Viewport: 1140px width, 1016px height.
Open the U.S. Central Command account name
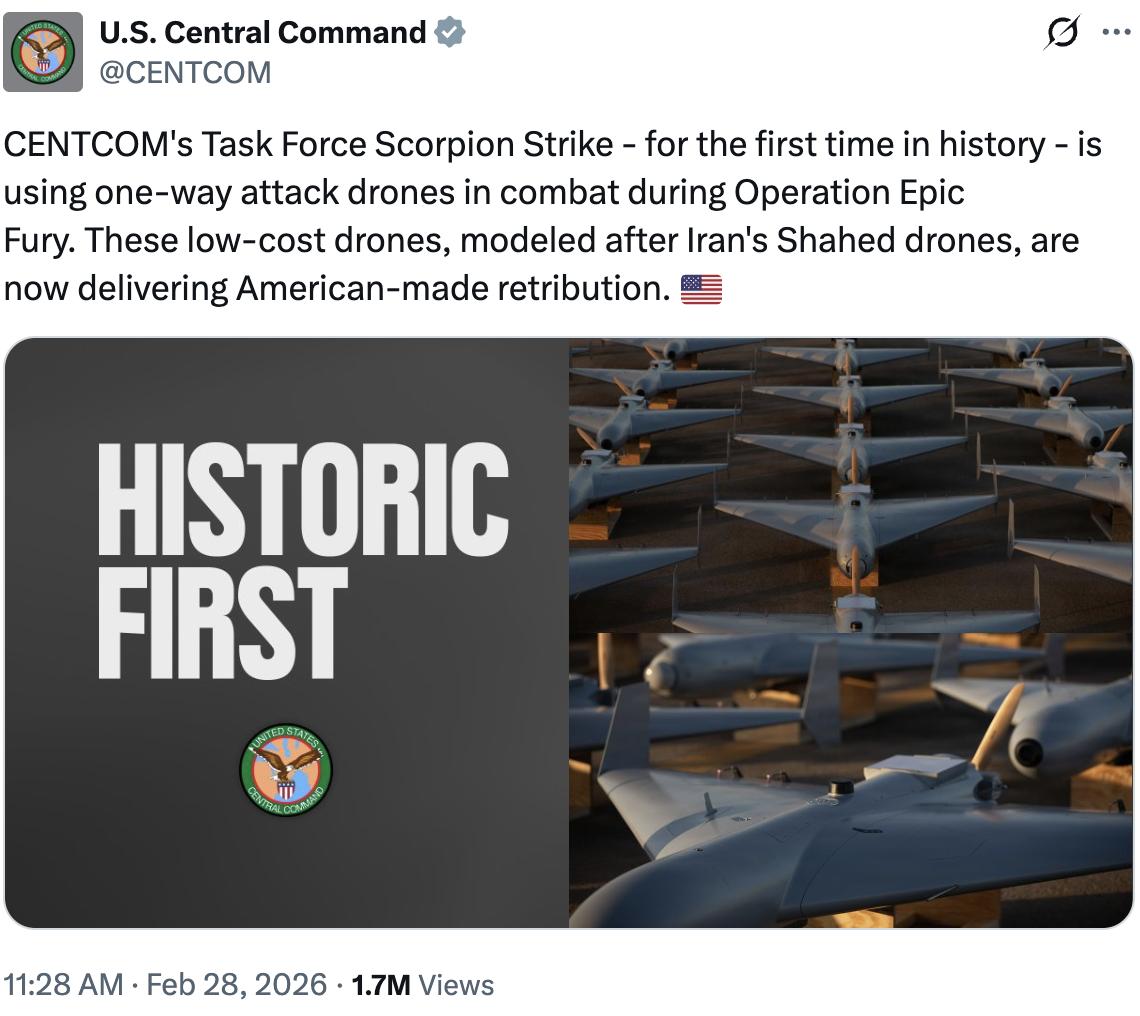coord(262,33)
